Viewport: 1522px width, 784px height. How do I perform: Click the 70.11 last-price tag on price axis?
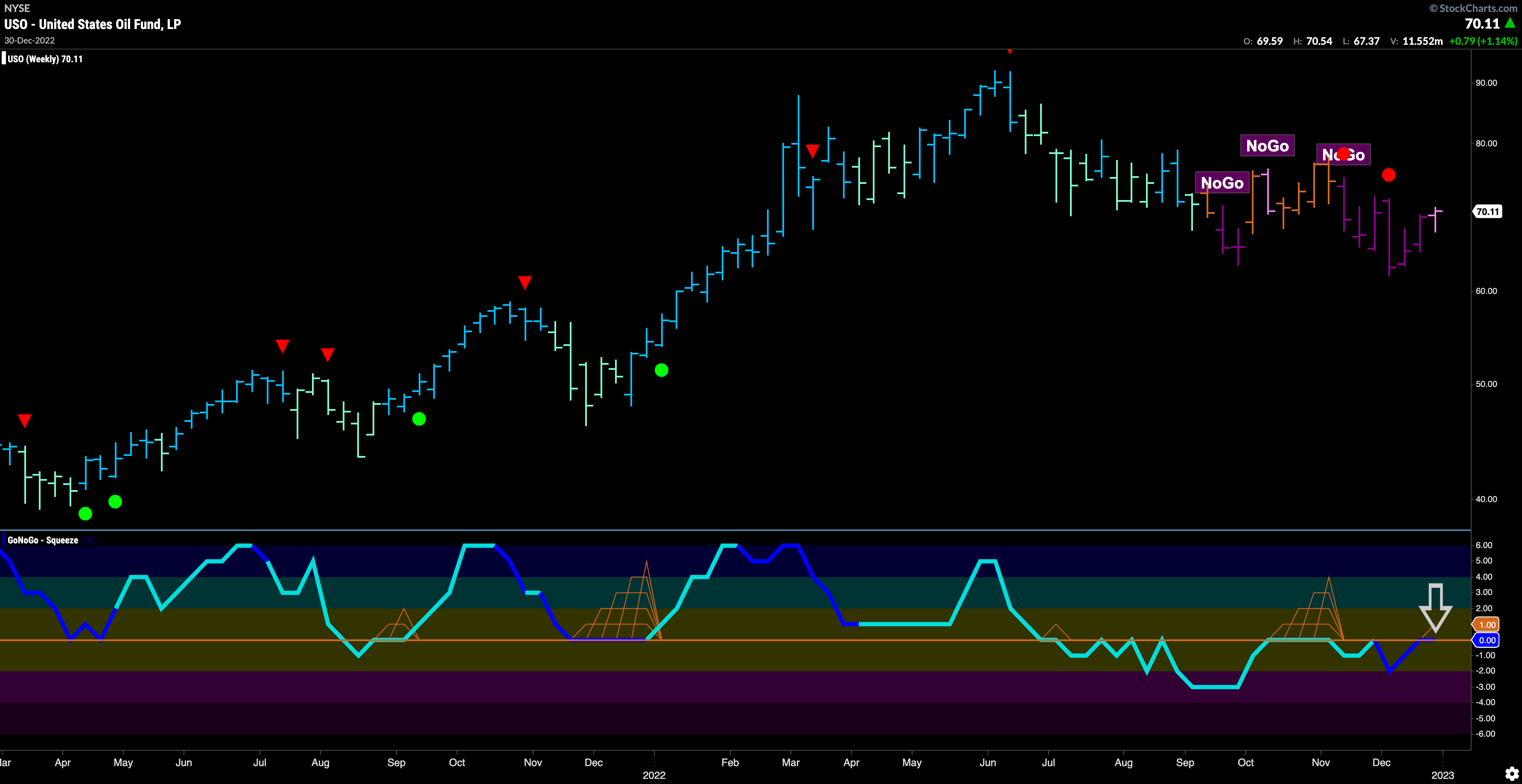tap(1487, 211)
